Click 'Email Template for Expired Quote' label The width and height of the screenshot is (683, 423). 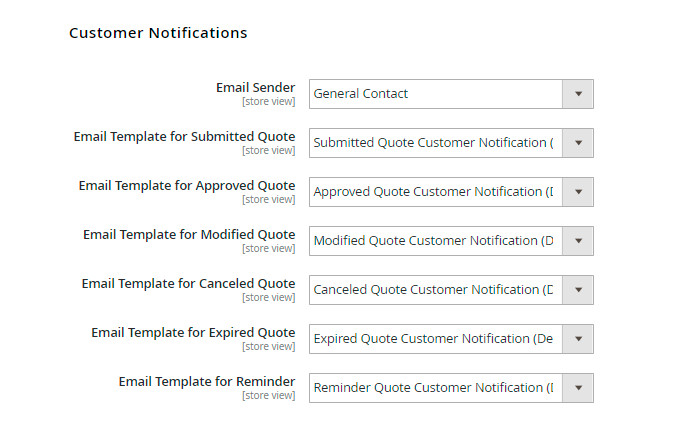click(193, 333)
